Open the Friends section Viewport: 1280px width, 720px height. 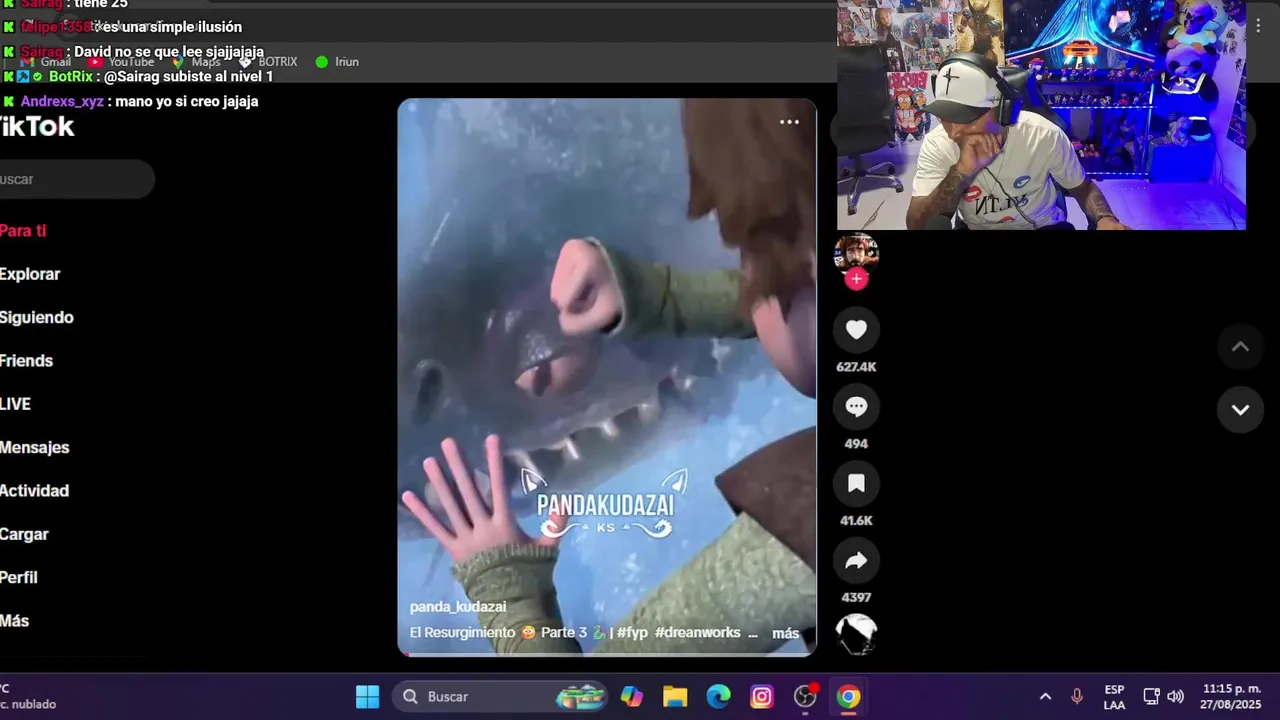coord(27,361)
